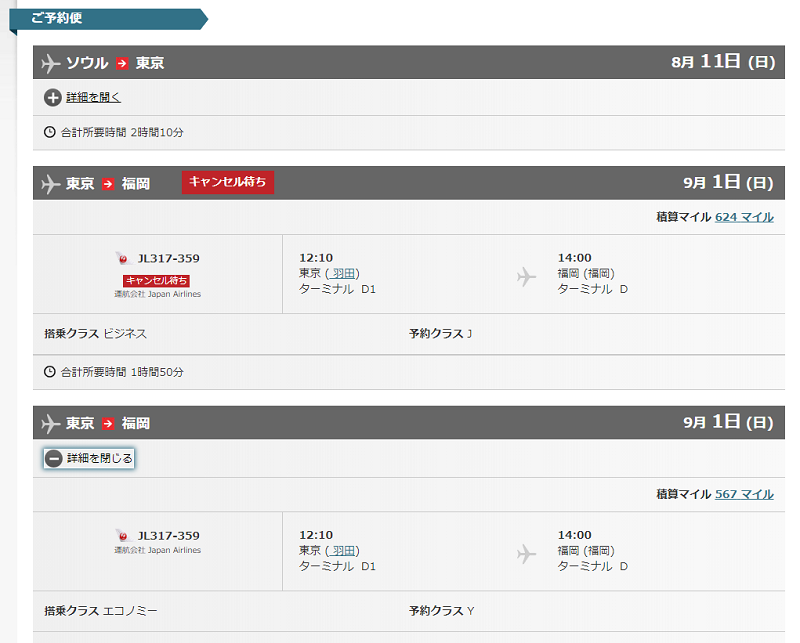
Task: Click the ご予約便 section heading banner
Action: [109, 19]
